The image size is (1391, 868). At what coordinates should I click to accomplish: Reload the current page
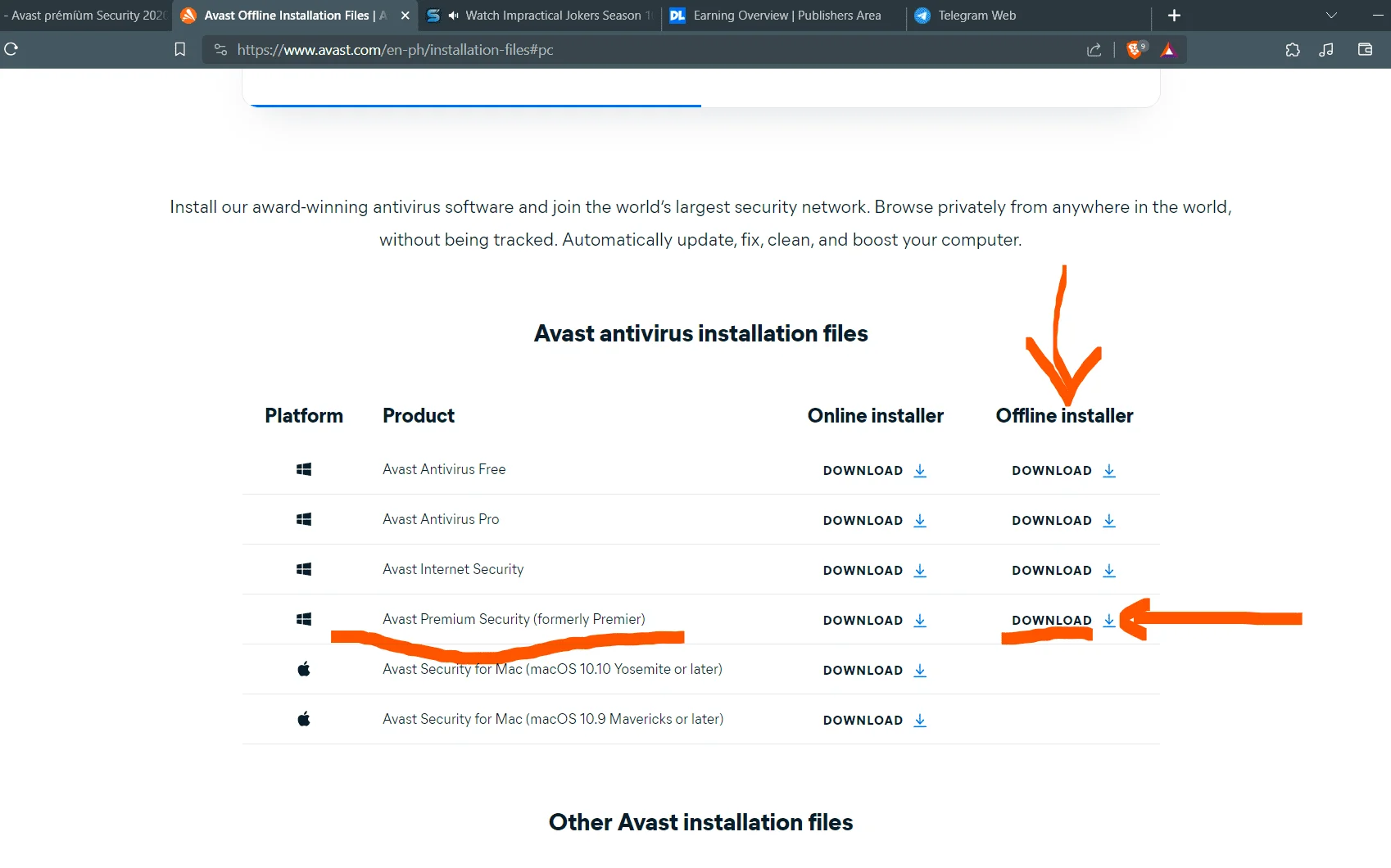11,49
